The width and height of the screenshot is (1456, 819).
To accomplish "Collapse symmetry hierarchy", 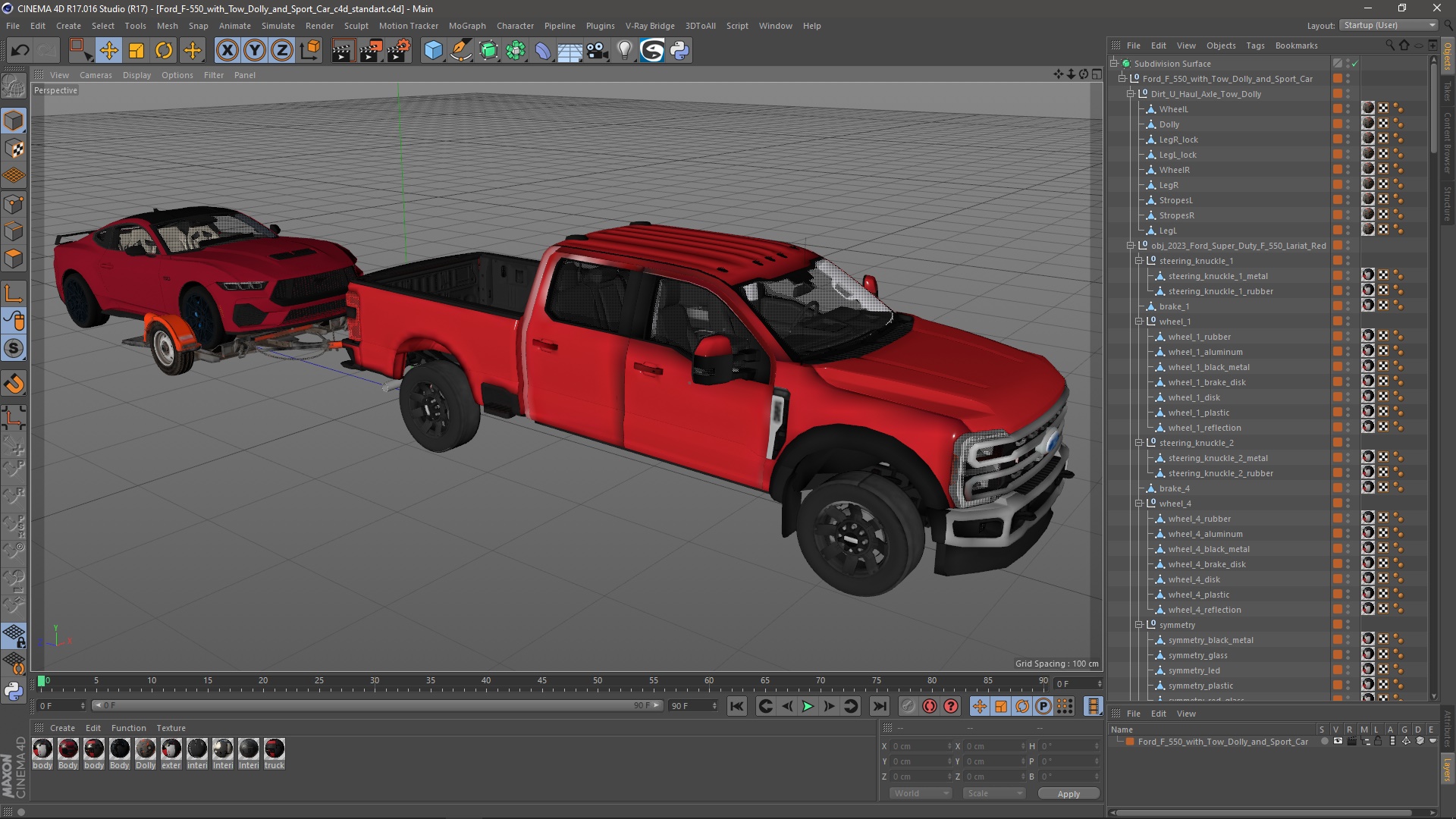I will click(x=1139, y=625).
